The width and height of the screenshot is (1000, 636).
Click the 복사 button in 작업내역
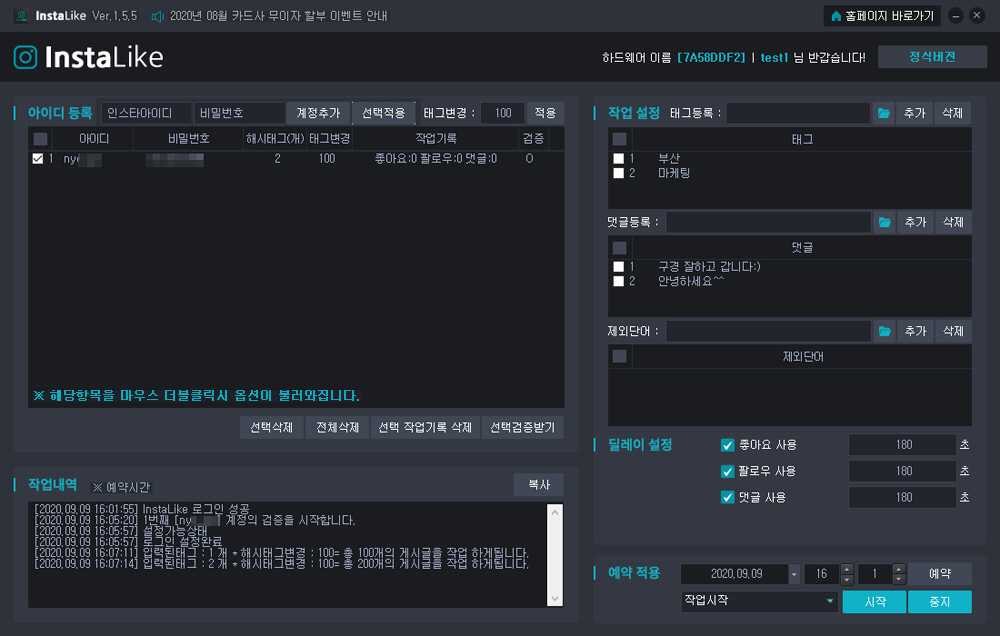pyautogui.click(x=539, y=485)
